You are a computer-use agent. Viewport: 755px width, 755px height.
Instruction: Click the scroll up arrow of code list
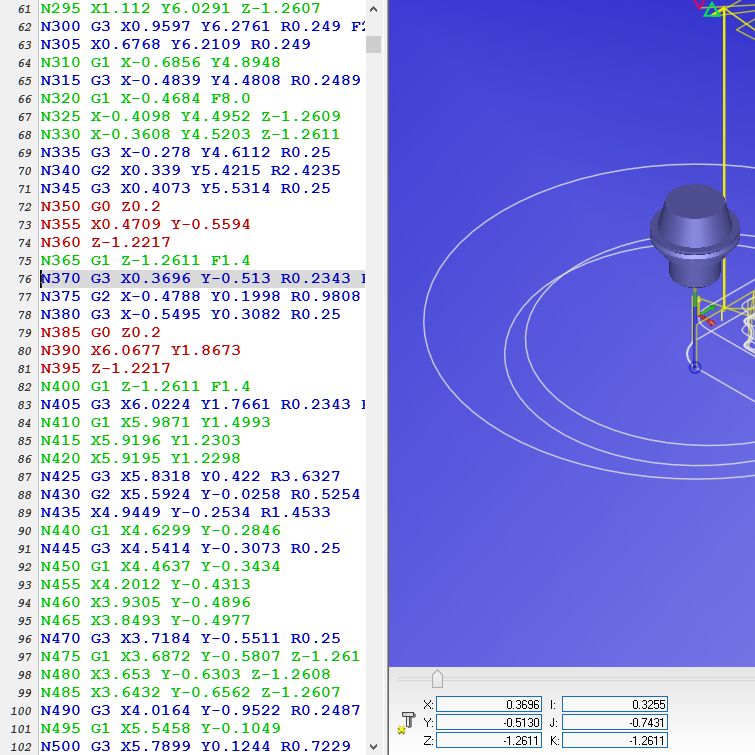374,9
